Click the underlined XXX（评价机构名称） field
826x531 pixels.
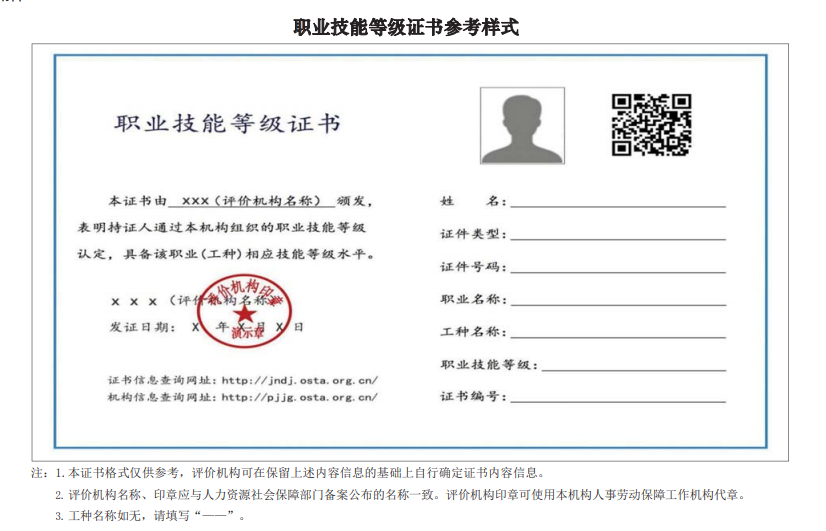pyautogui.click(x=251, y=201)
